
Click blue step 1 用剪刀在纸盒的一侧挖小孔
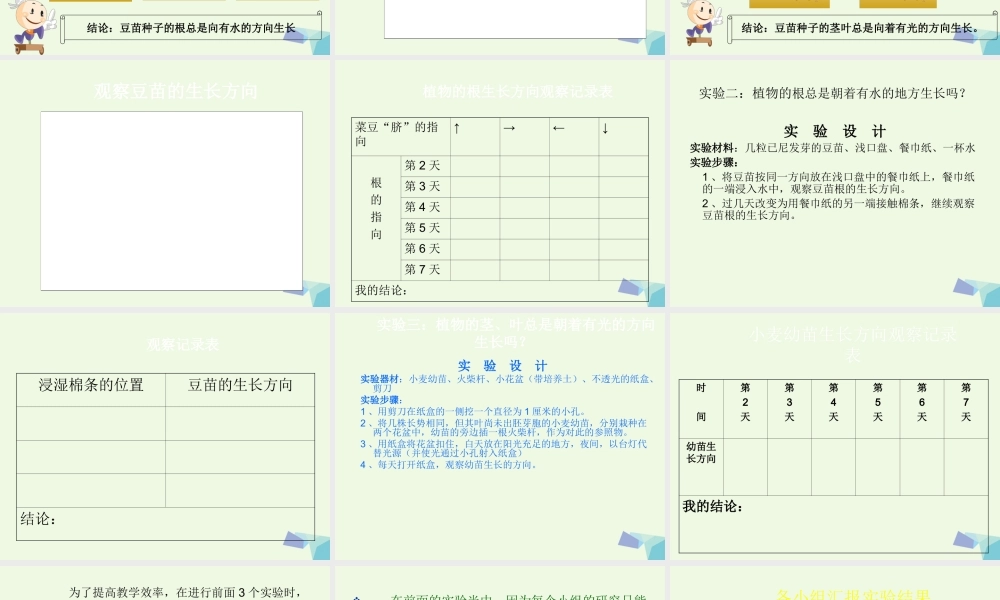[x=473, y=411]
